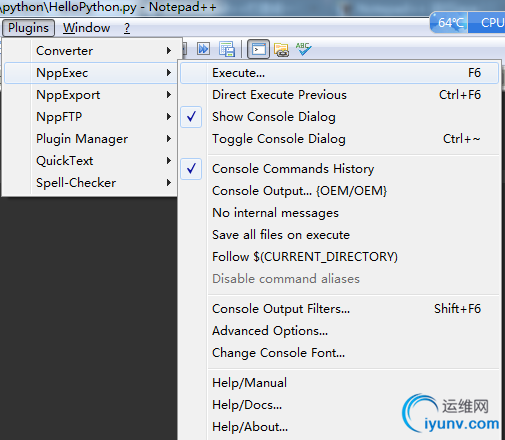Select Toggle Console Dialog
This screenshot has width=505, height=440.
339,139
